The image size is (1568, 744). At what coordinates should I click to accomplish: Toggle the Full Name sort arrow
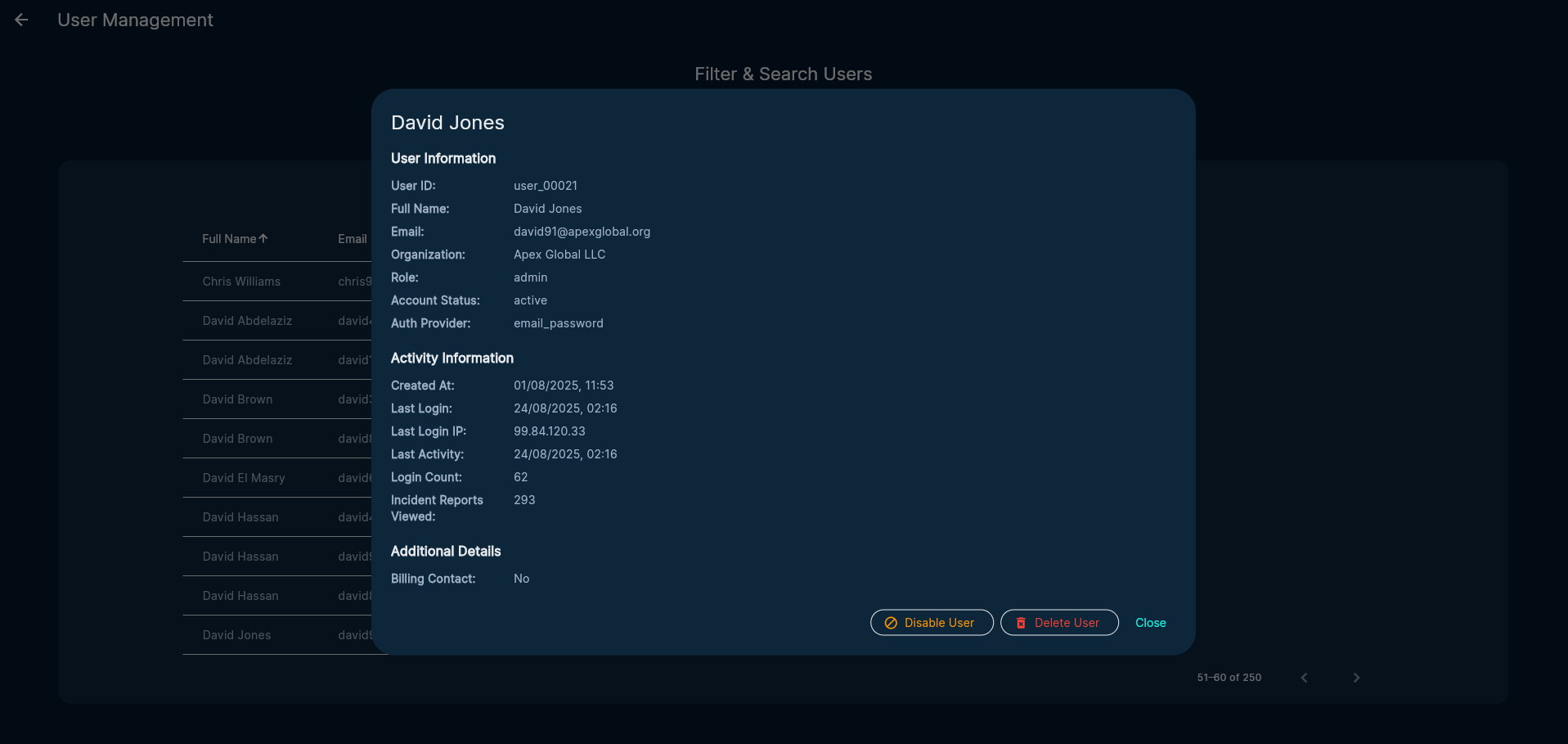click(x=263, y=239)
